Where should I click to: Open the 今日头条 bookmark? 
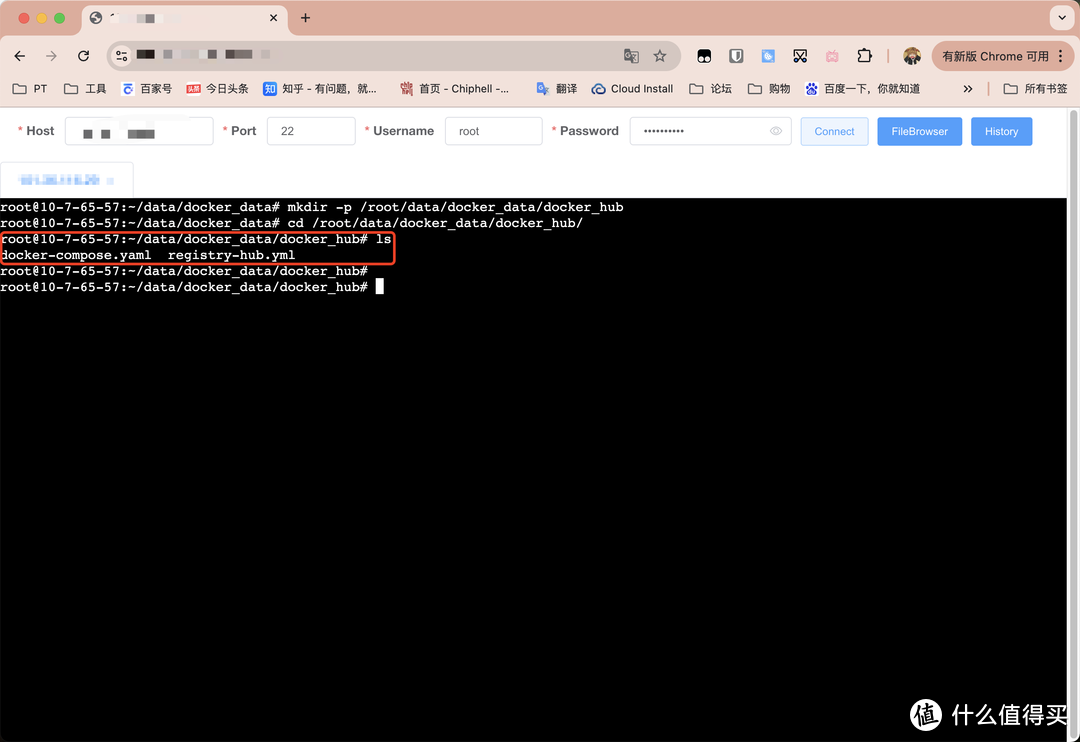(217, 89)
